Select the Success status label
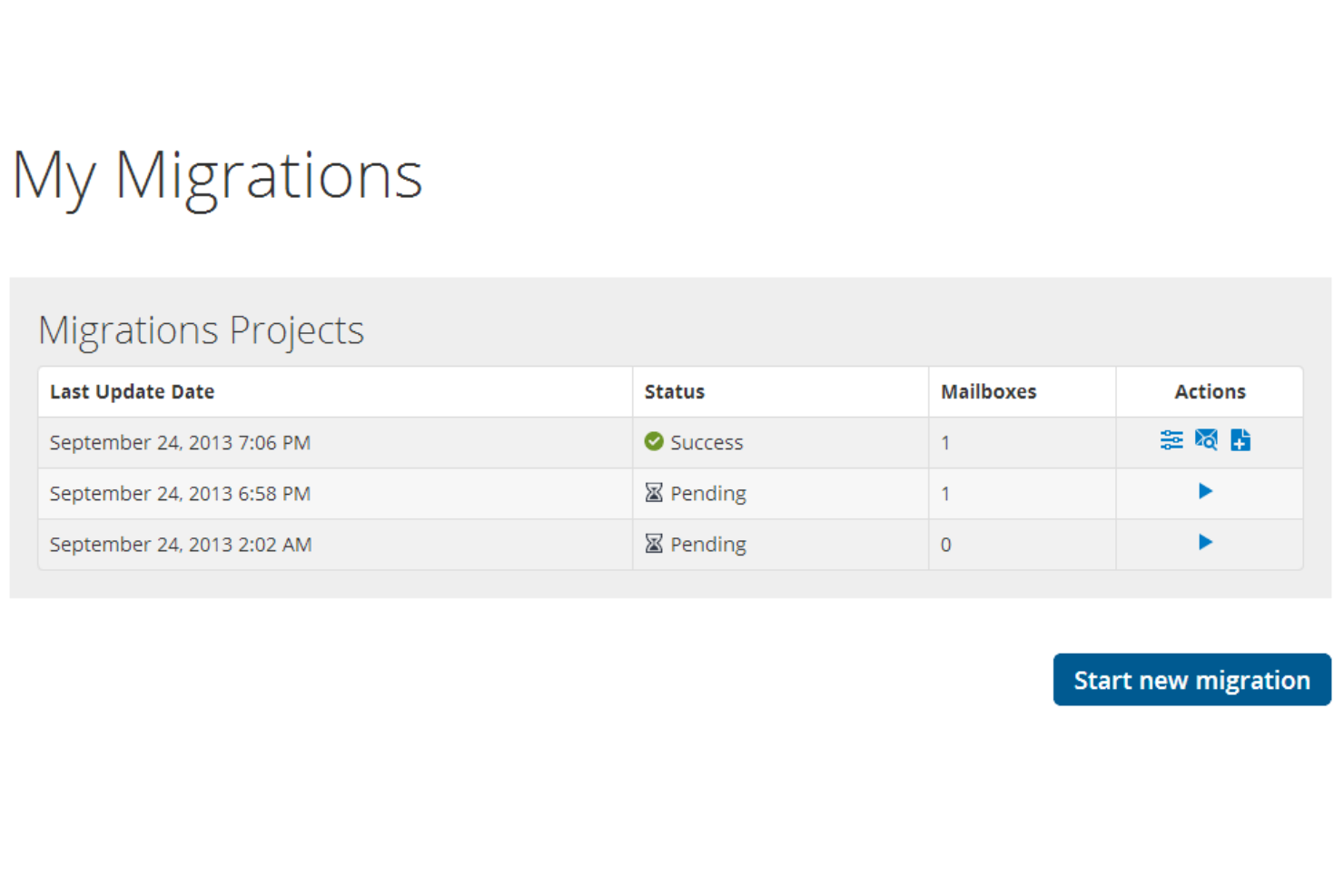Image resolution: width=1344 pixels, height=896 pixels. point(707,442)
